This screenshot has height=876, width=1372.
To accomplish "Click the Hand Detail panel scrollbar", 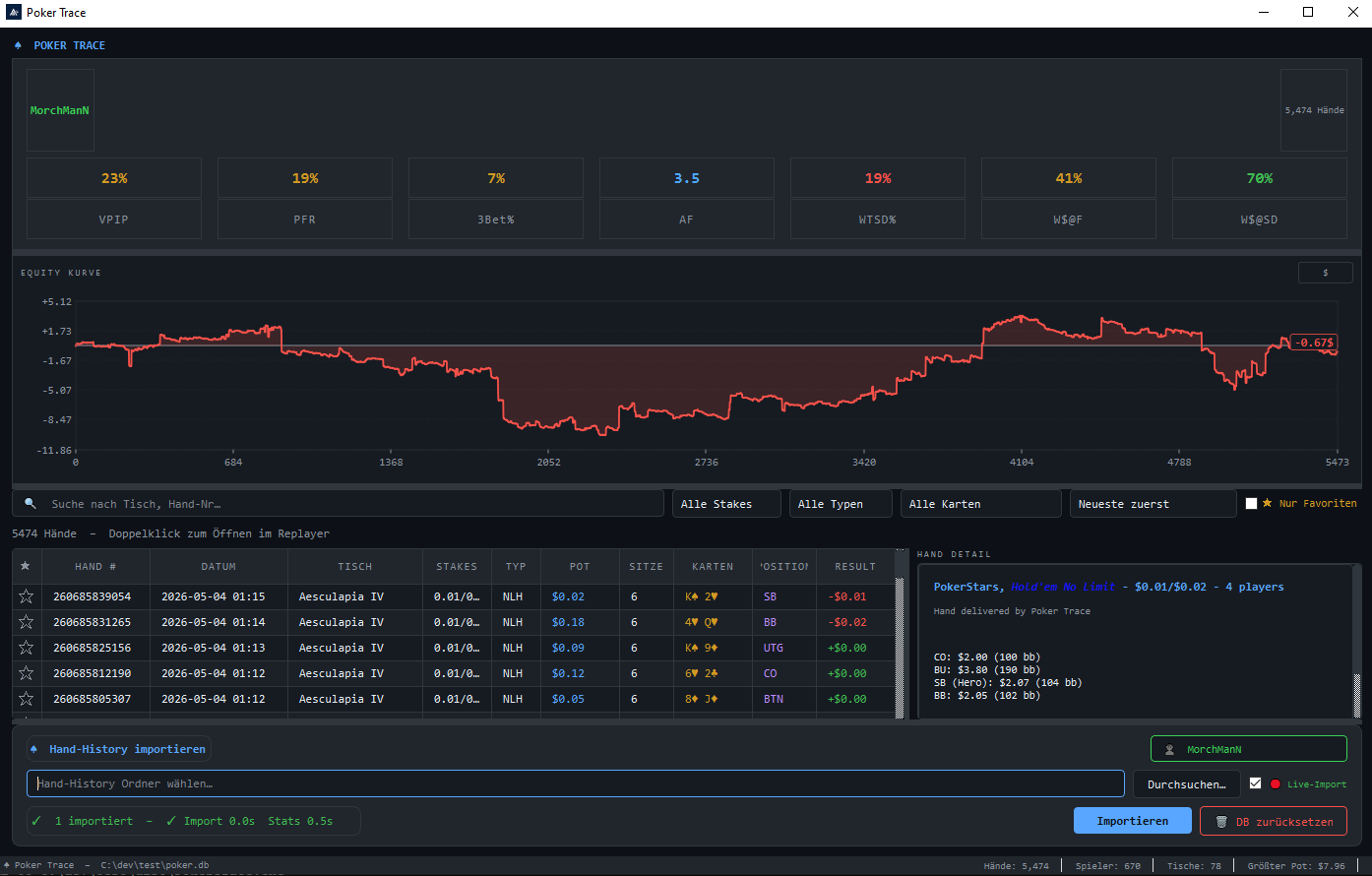I will pyautogui.click(x=1357, y=695).
